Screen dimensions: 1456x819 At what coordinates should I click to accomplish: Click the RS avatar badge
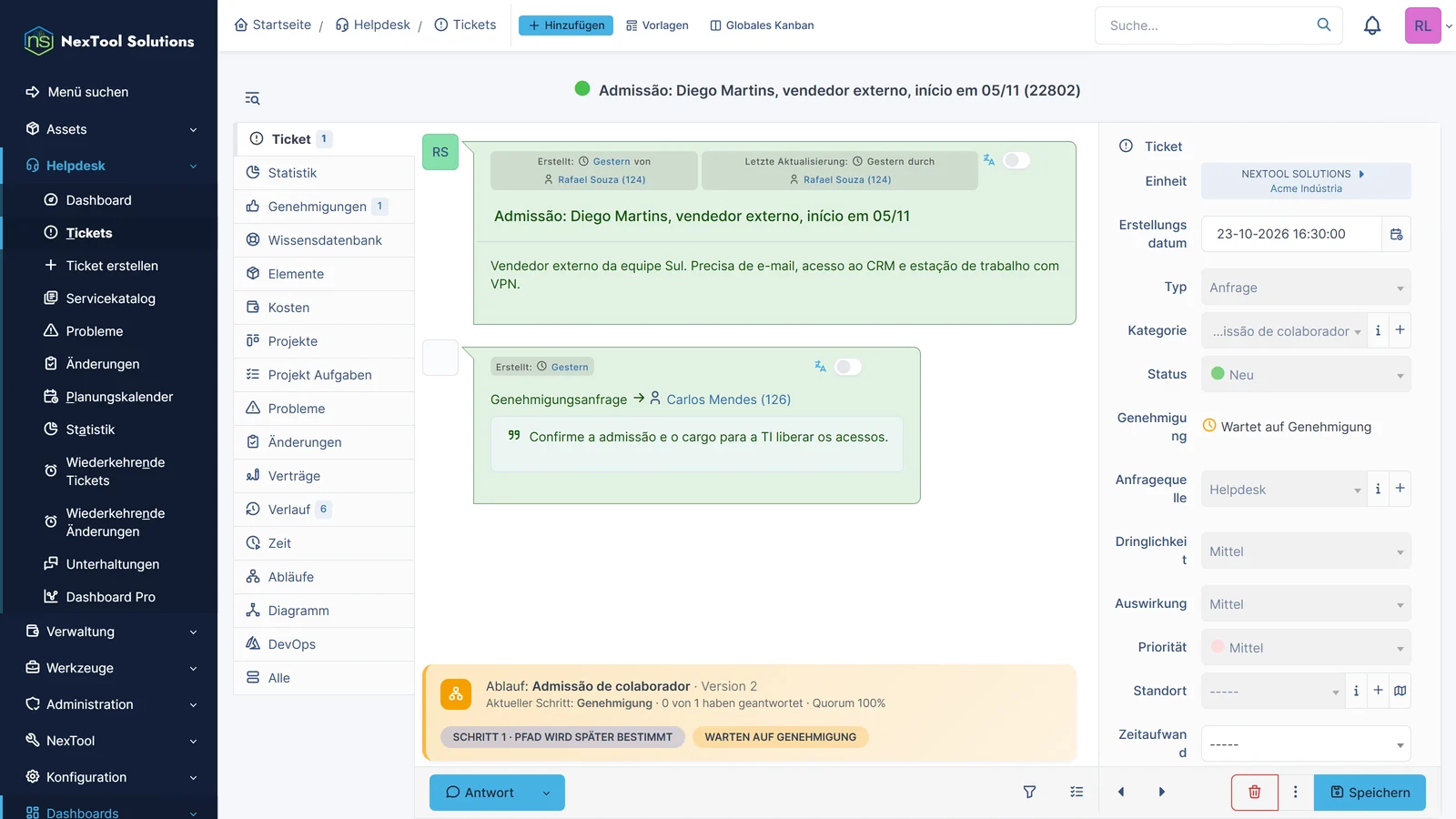pos(440,152)
